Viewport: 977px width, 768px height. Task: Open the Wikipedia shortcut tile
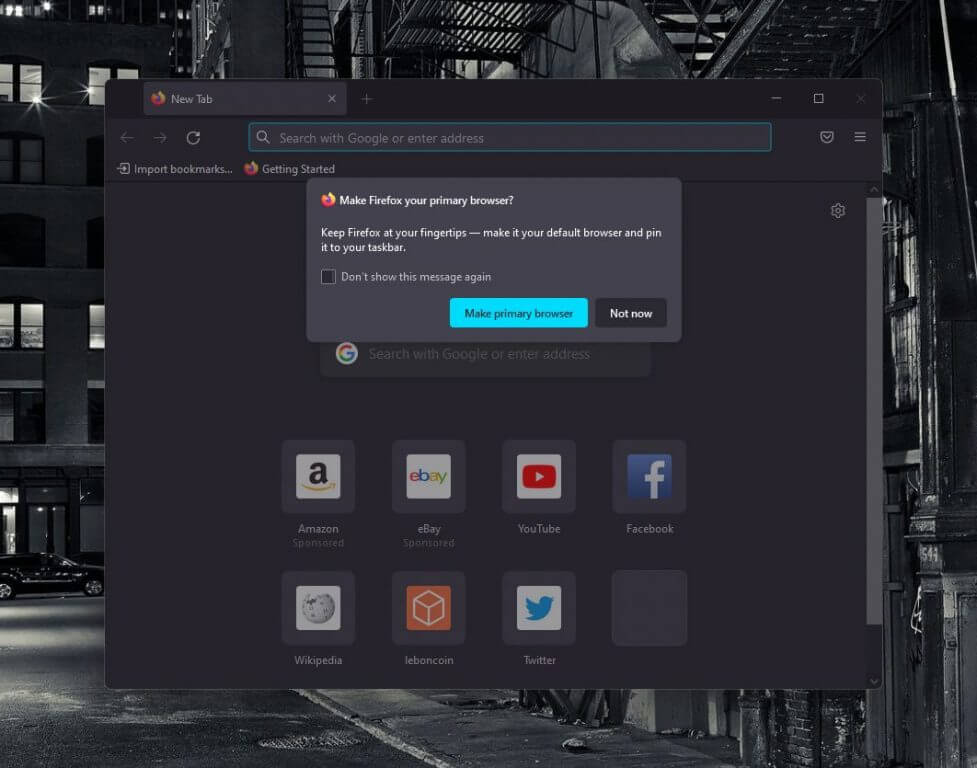click(x=318, y=608)
